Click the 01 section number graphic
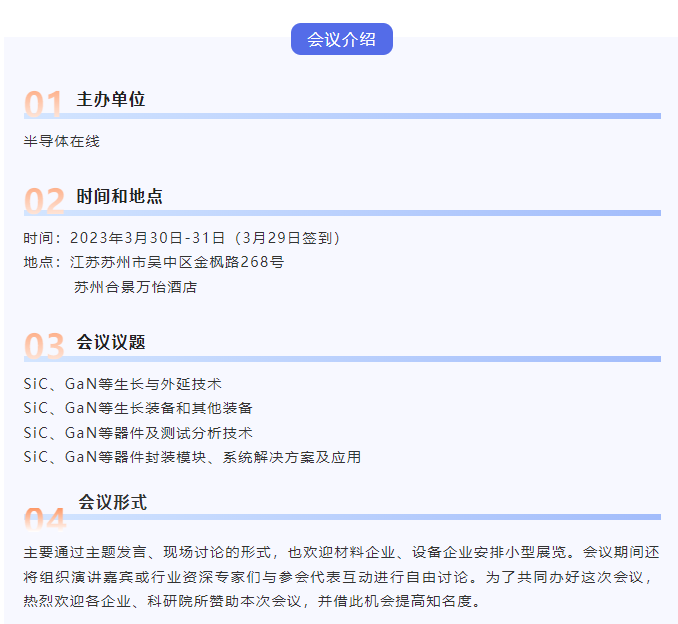This screenshot has height=624, width=678. (x=44, y=104)
